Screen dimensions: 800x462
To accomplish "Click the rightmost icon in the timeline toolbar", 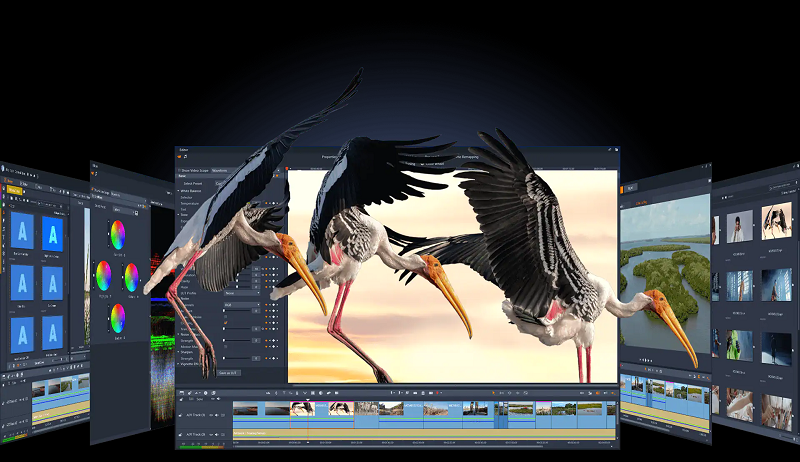I will (612, 393).
